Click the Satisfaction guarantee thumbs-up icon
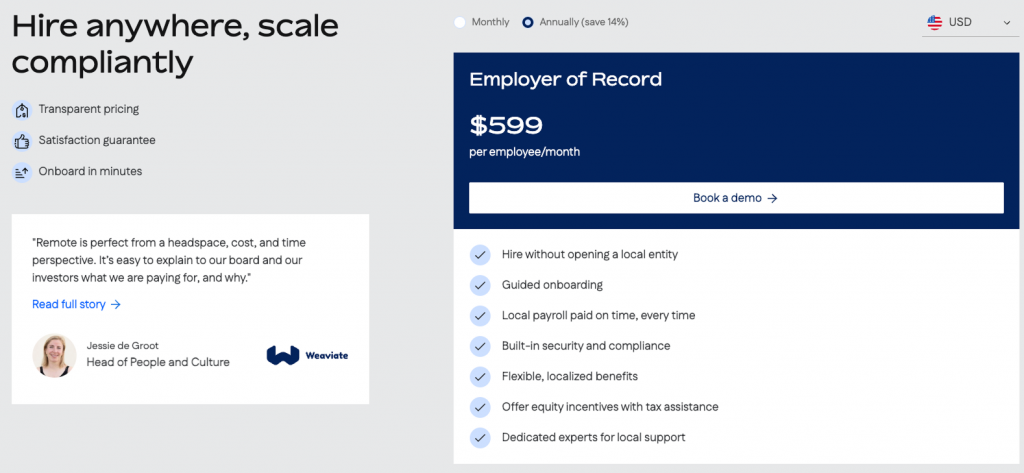Screen dimensions: 1024x473 pos(22,140)
